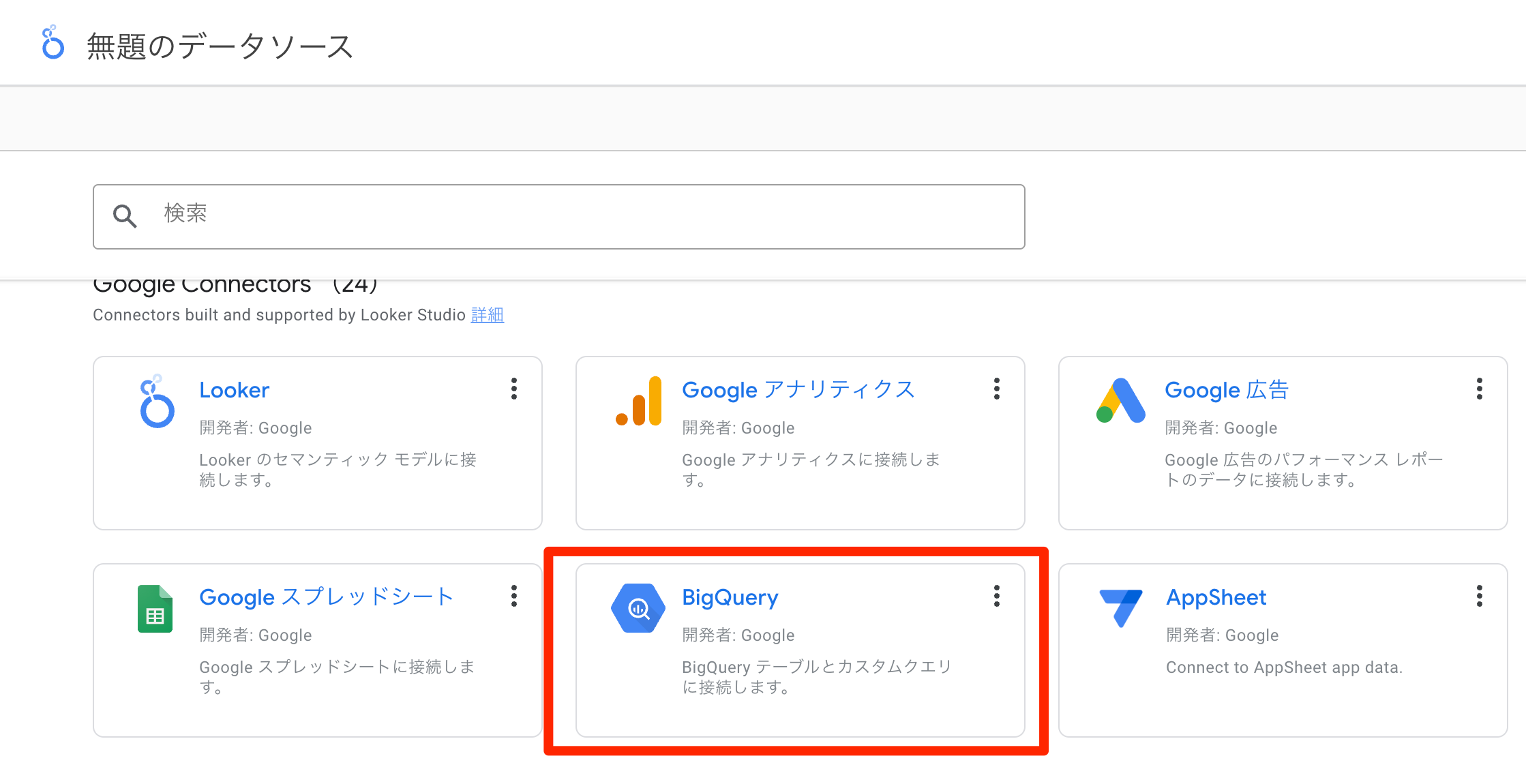Click the Google Ads logo icon
1526x784 pixels.
pyautogui.click(x=1120, y=402)
